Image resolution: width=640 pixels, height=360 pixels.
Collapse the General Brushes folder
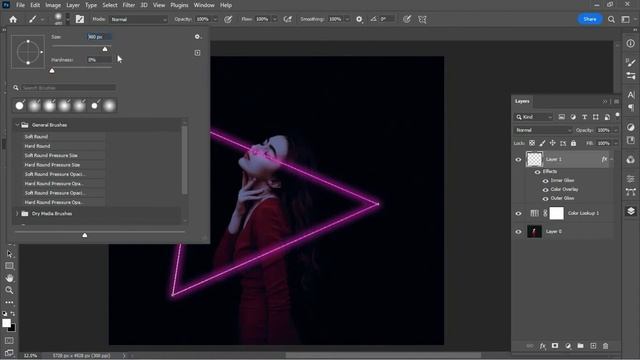(x=17, y=125)
